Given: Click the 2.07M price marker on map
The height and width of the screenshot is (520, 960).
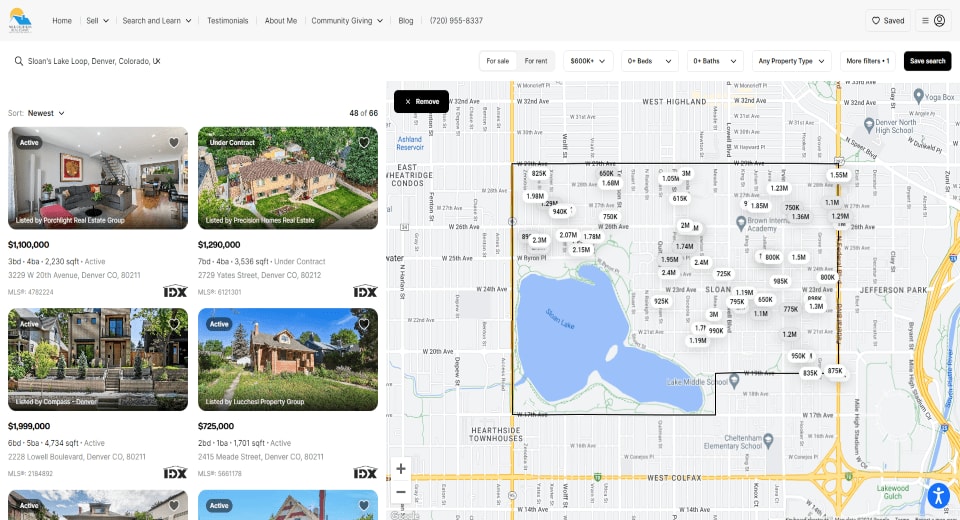Looking at the screenshot, I should point(568,235).
